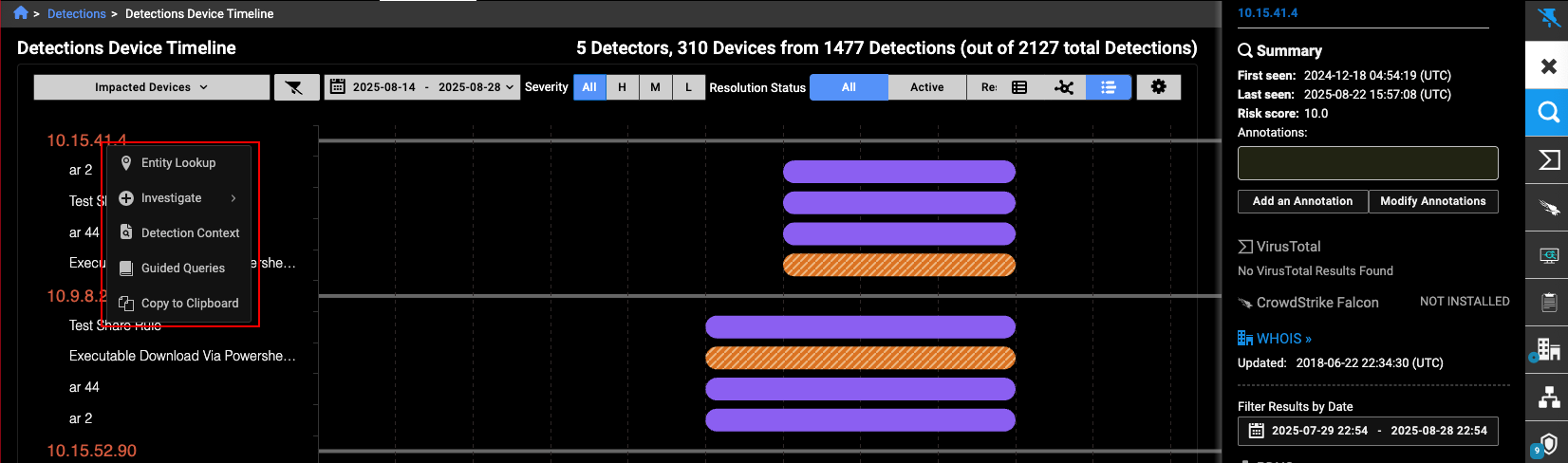Click the orange striped bar under 10.15.41.4

(899, 265)
